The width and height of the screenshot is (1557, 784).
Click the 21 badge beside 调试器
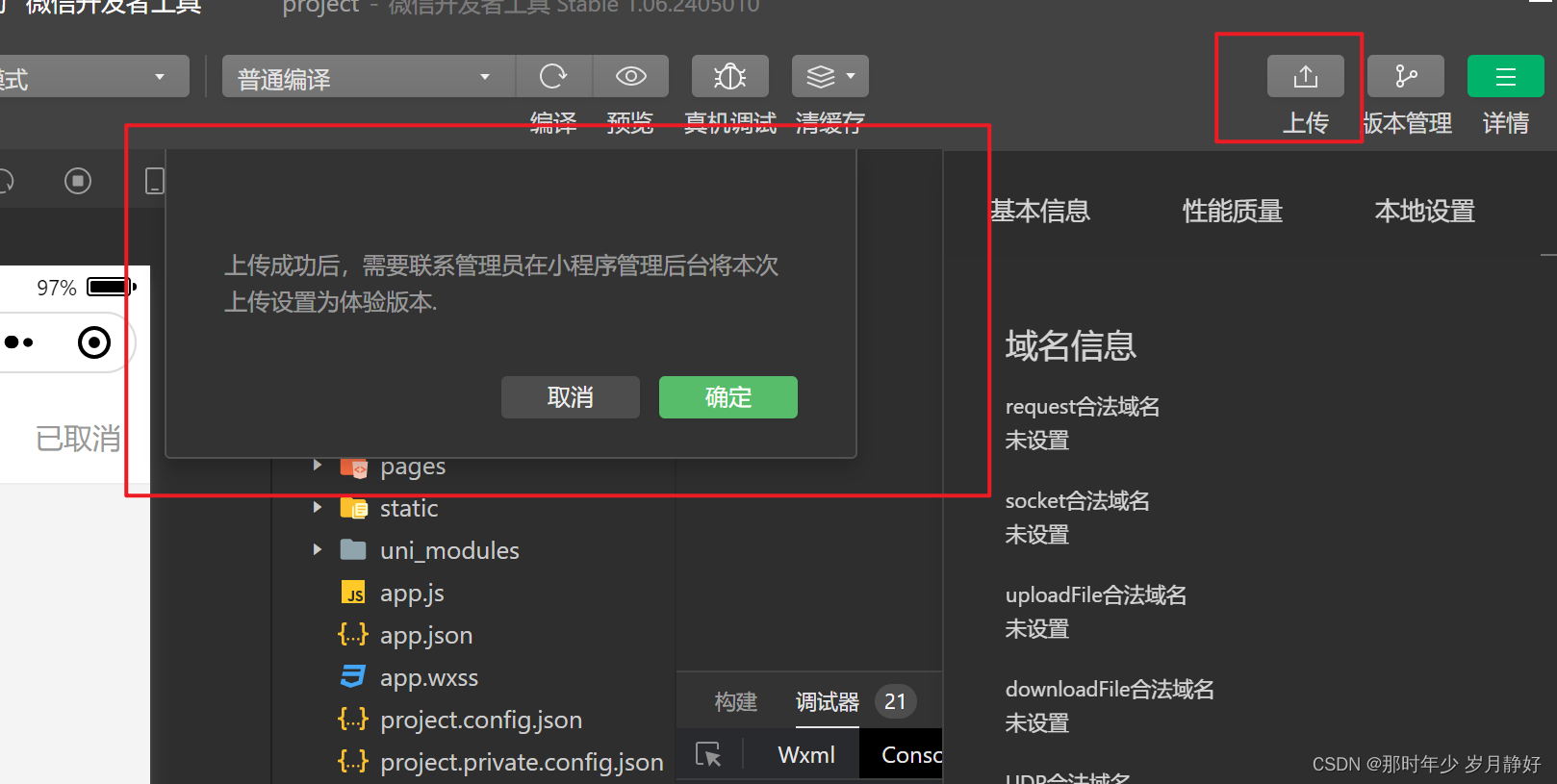(x=895, y=702)
